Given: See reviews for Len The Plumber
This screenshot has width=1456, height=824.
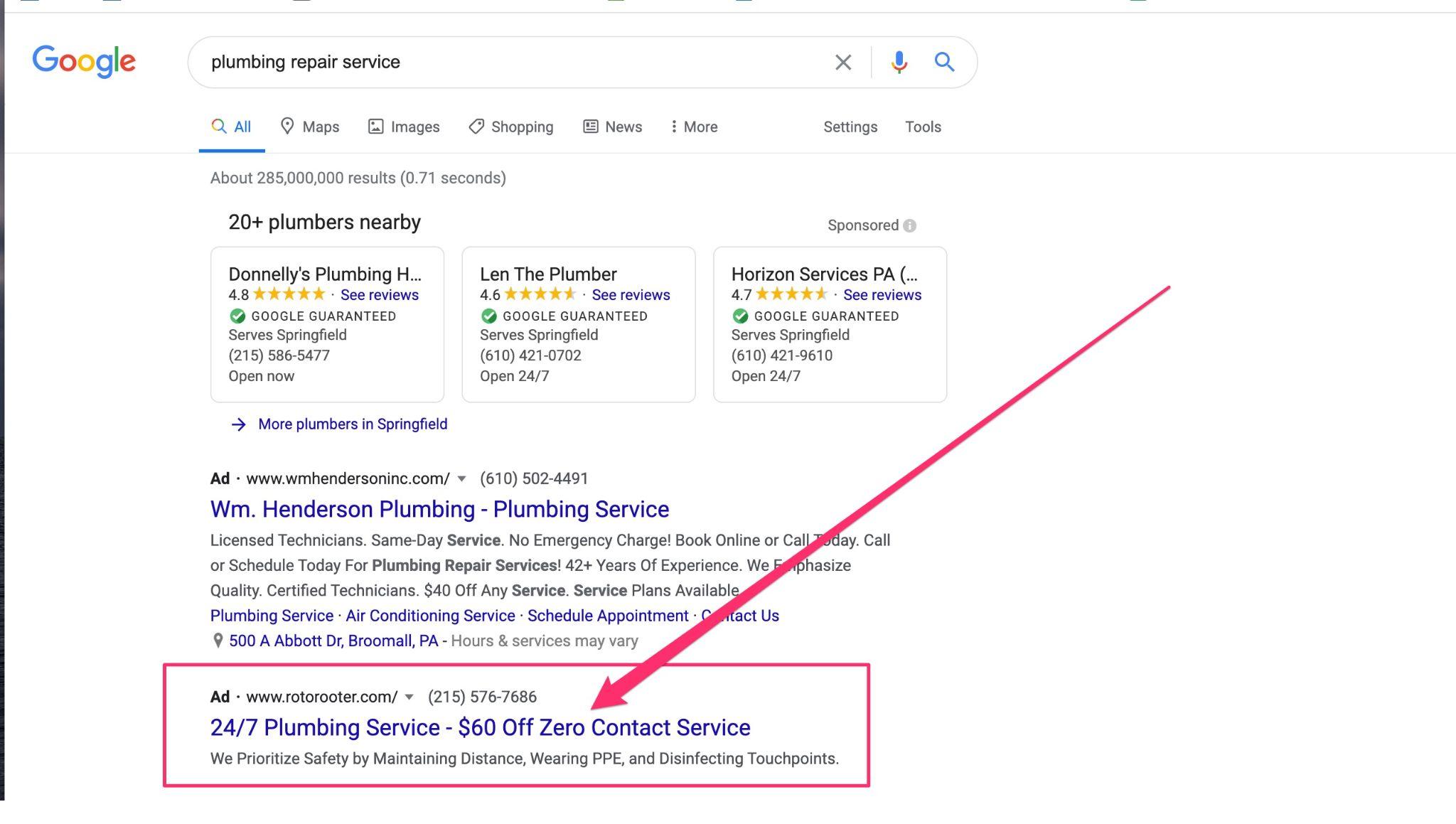Looking at the screenshot, I should (x=631, y=294).
